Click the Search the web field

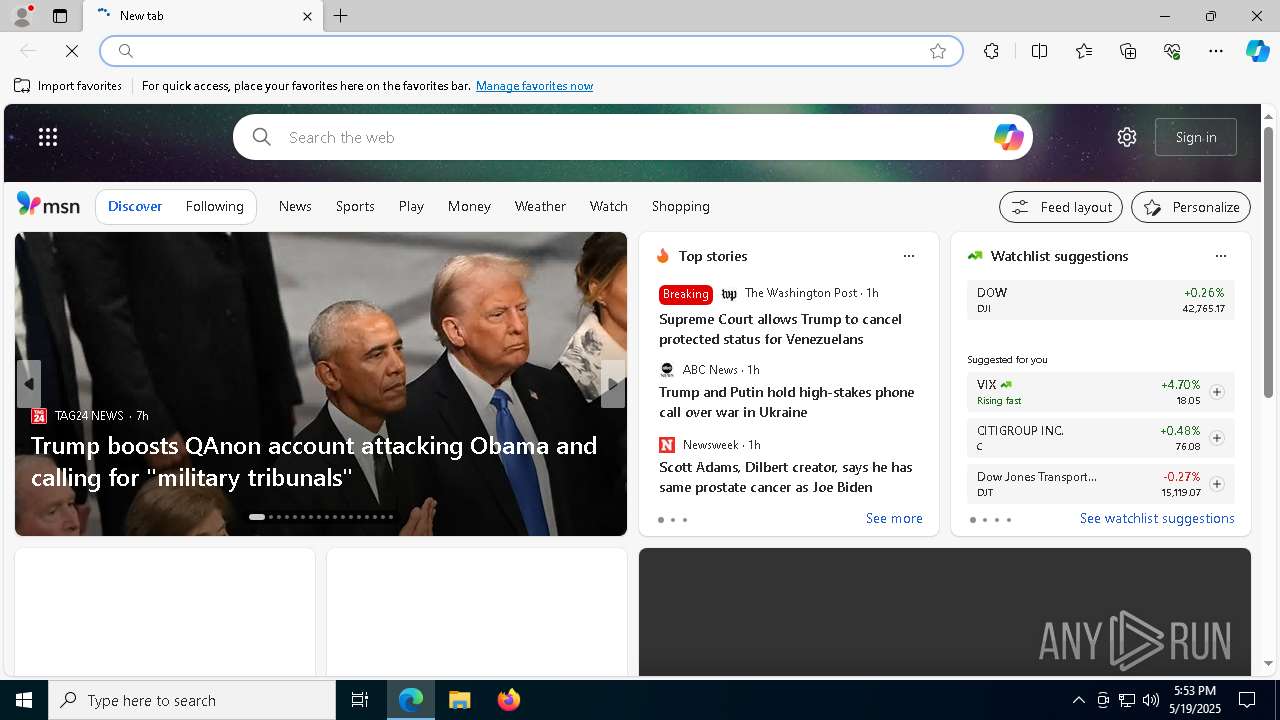point(632,137)
